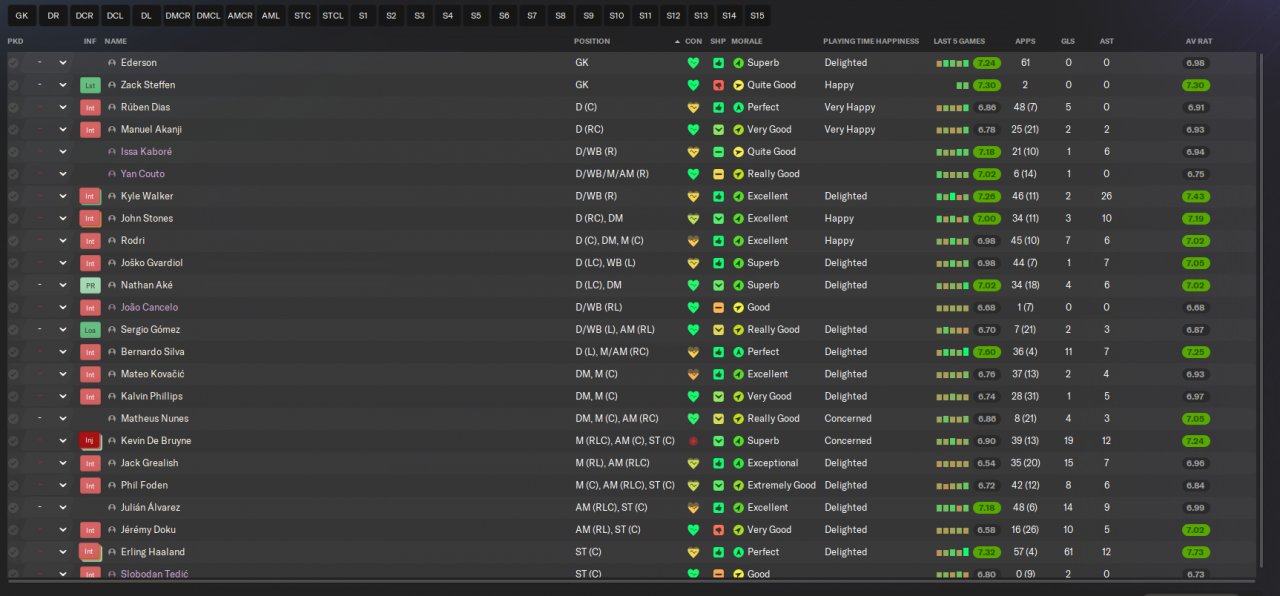Screen dimensions: 1280x596
Task: Open the position dropdown chevron for Sergio Gómez
Action: pyautogui.click(x=62, y=329)
